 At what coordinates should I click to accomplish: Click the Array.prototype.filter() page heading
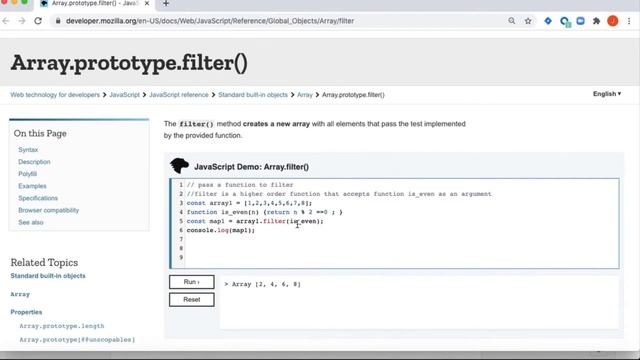tap(129, 63)
